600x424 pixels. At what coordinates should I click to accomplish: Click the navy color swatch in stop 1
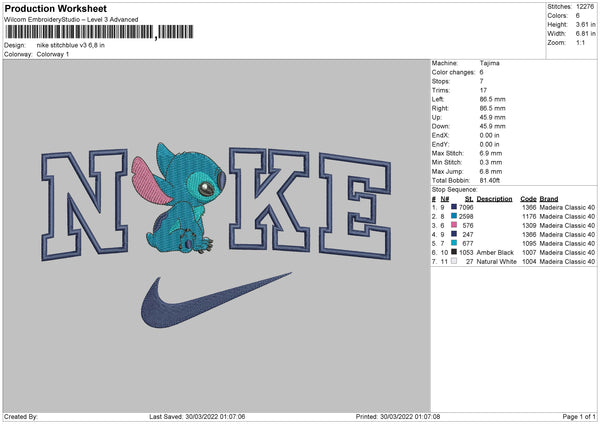point(454,207)
